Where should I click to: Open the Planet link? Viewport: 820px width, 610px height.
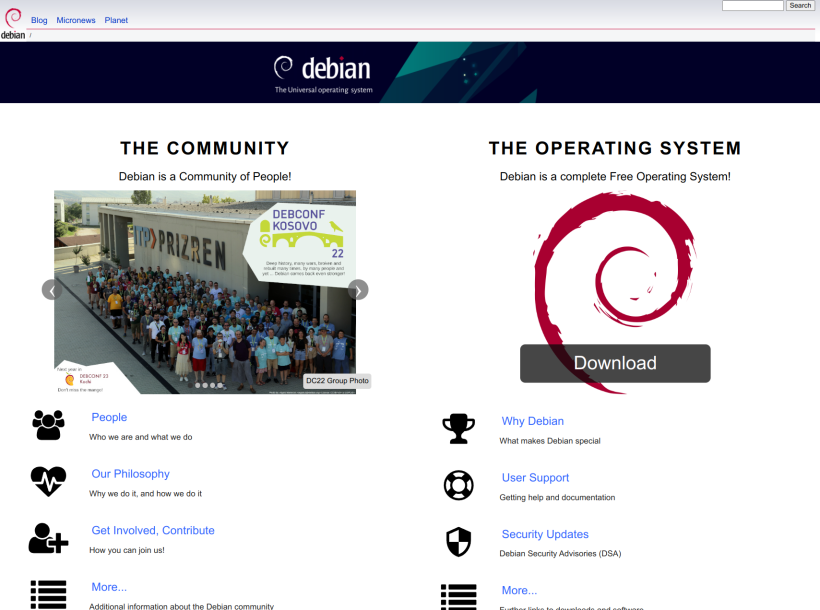[x=116, y=20]
